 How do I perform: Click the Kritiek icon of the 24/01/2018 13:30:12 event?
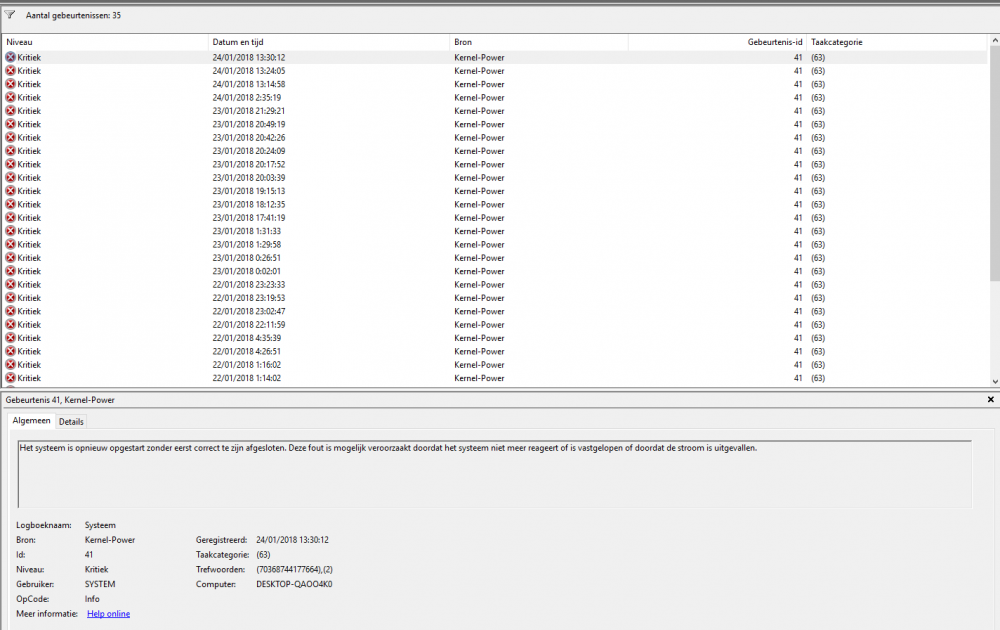coord(9,57)
